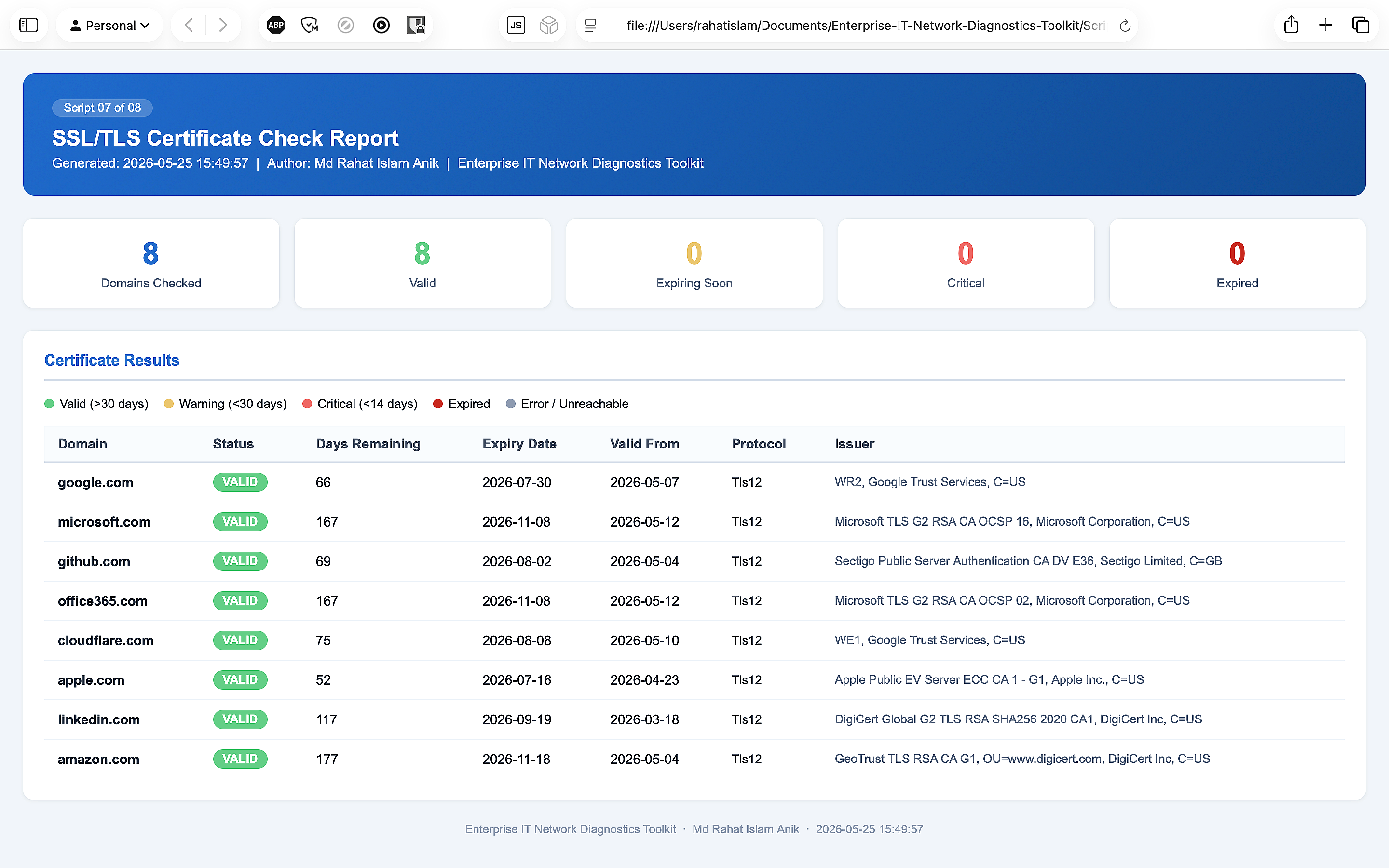Open the ABP Adblock Plus extension
The width and height of the screenshot is (1389, 868).
point(276,25)
